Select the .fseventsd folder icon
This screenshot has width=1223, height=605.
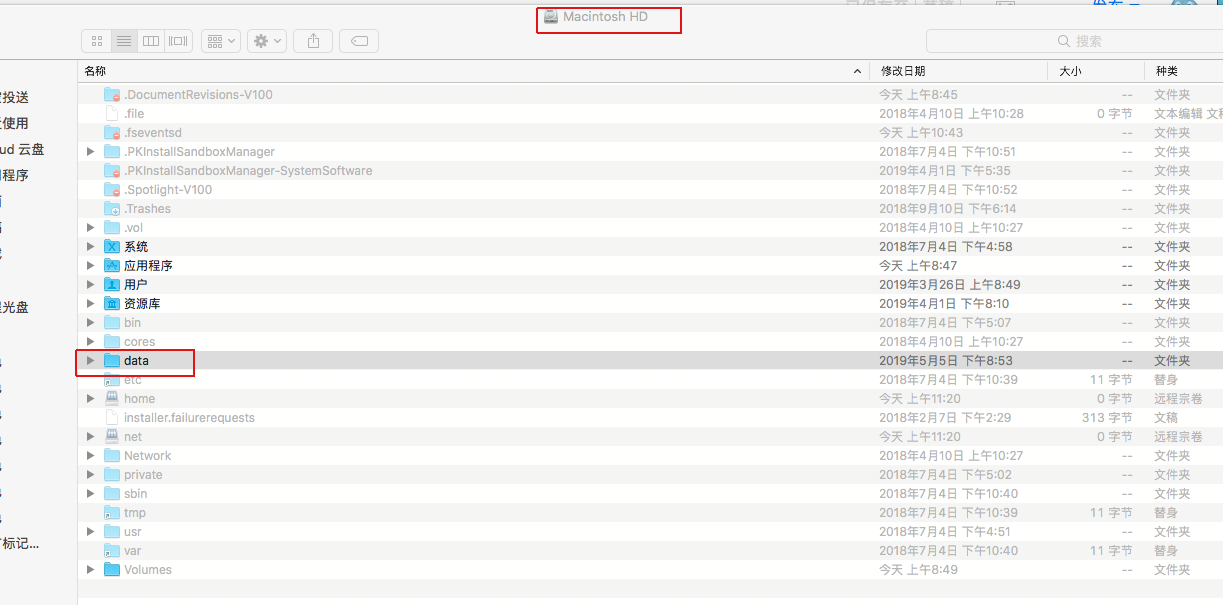coord(112,133)
